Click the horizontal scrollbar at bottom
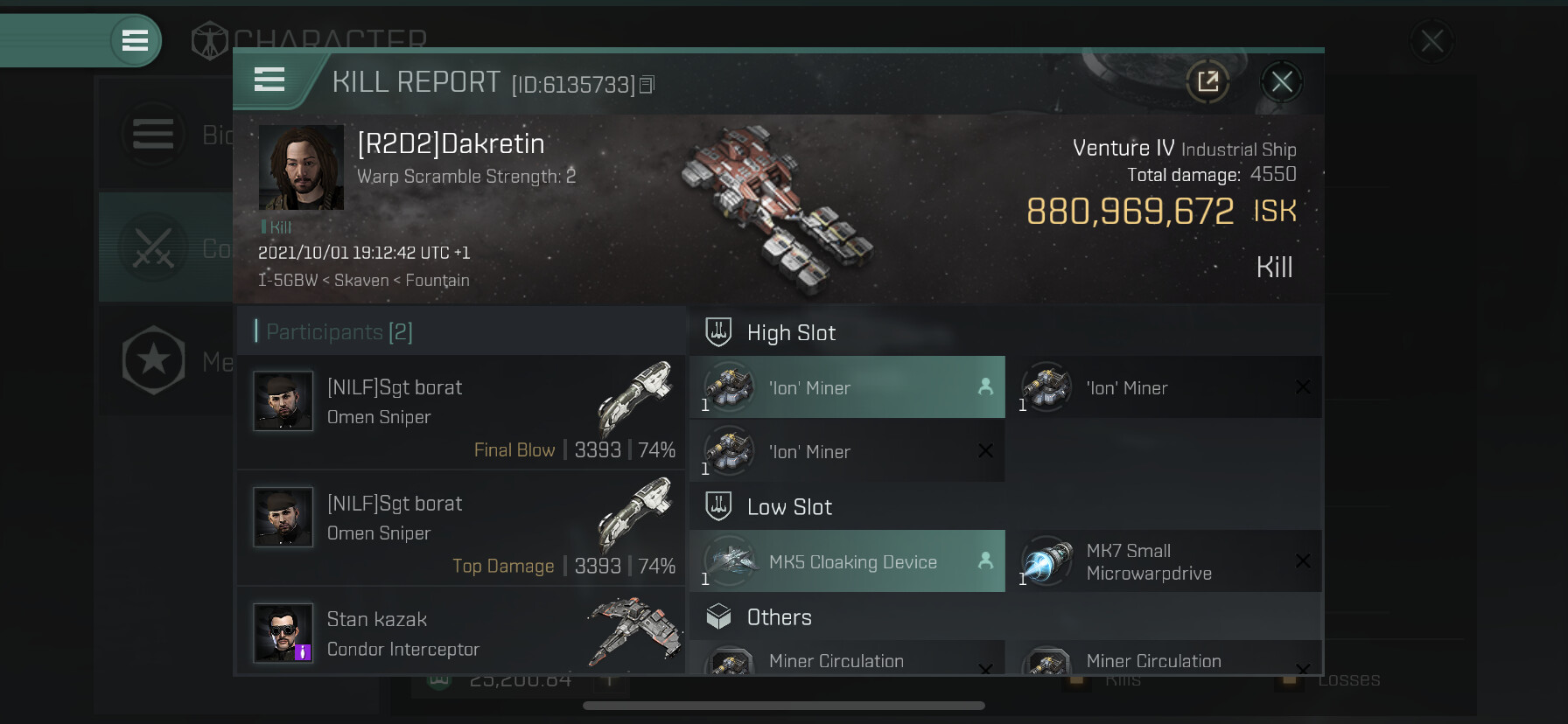This screenshot has height=724, width=1568. (784, 706)
